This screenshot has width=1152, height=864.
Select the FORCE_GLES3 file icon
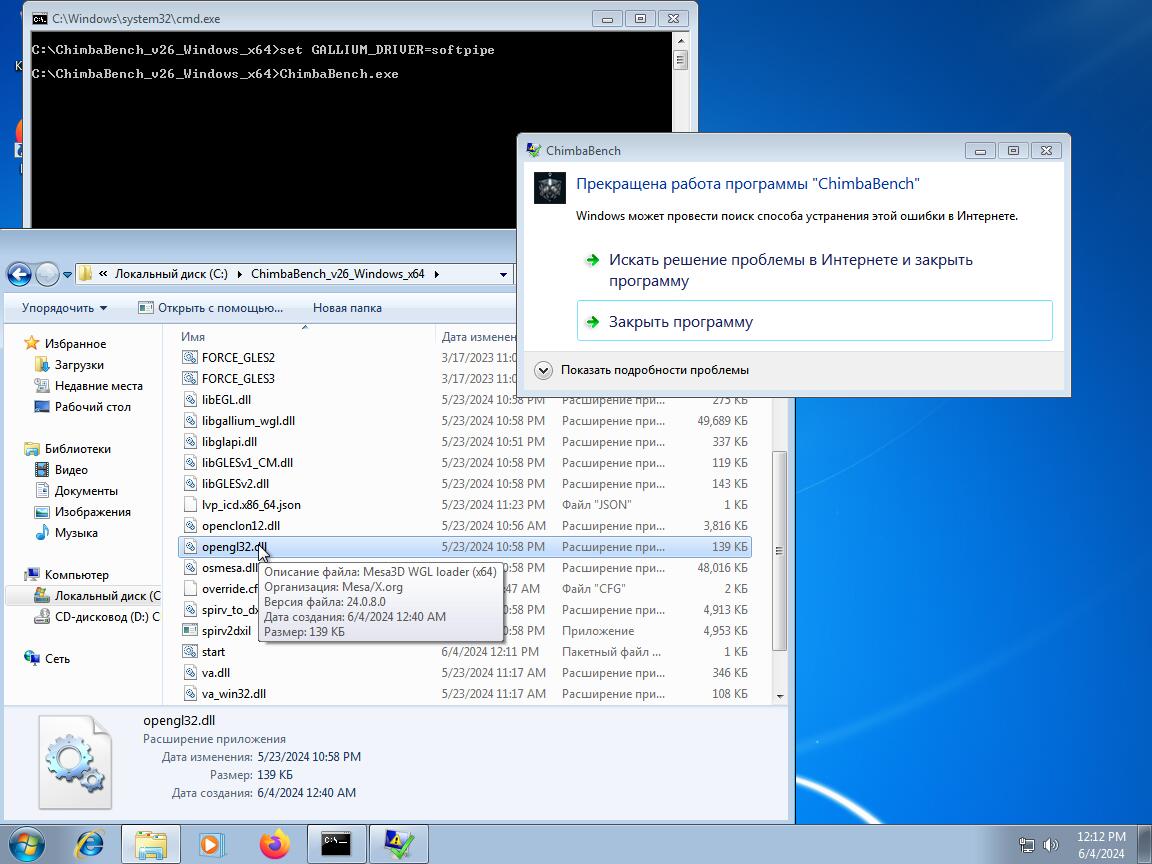(x=190, y=379)
